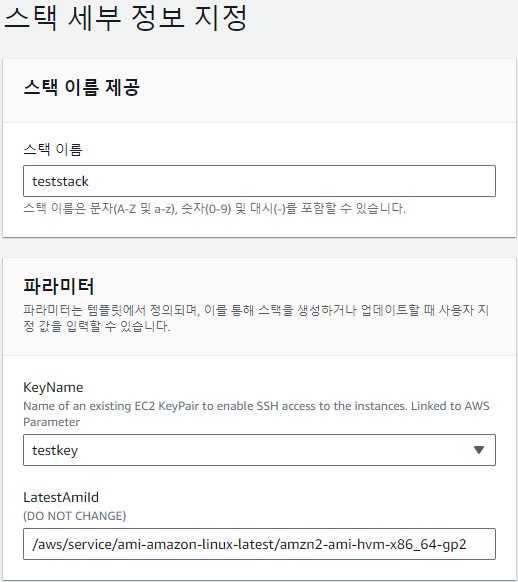The image size is (518, 582).
Task: Click the '파라미터' section heading
Action: click(59, 286)
